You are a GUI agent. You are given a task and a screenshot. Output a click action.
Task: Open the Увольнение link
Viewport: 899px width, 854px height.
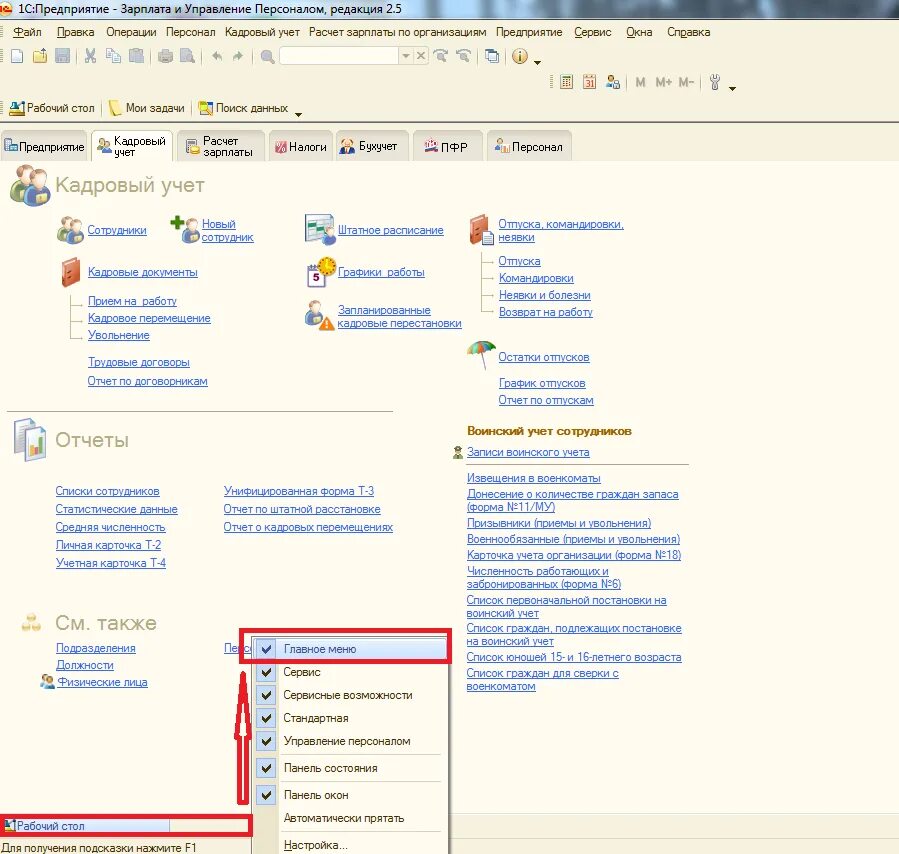coord(119,335)
